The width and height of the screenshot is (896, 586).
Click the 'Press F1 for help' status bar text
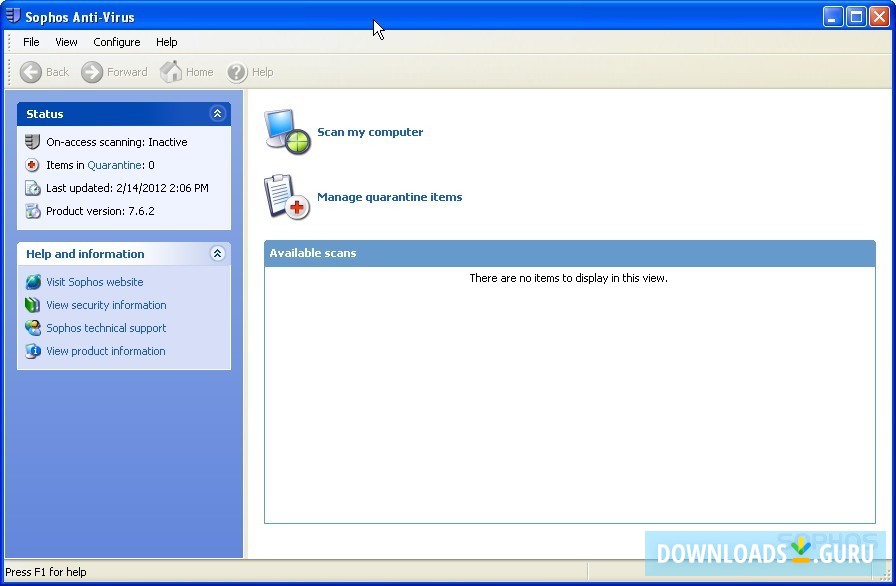(x=46, y=572)
